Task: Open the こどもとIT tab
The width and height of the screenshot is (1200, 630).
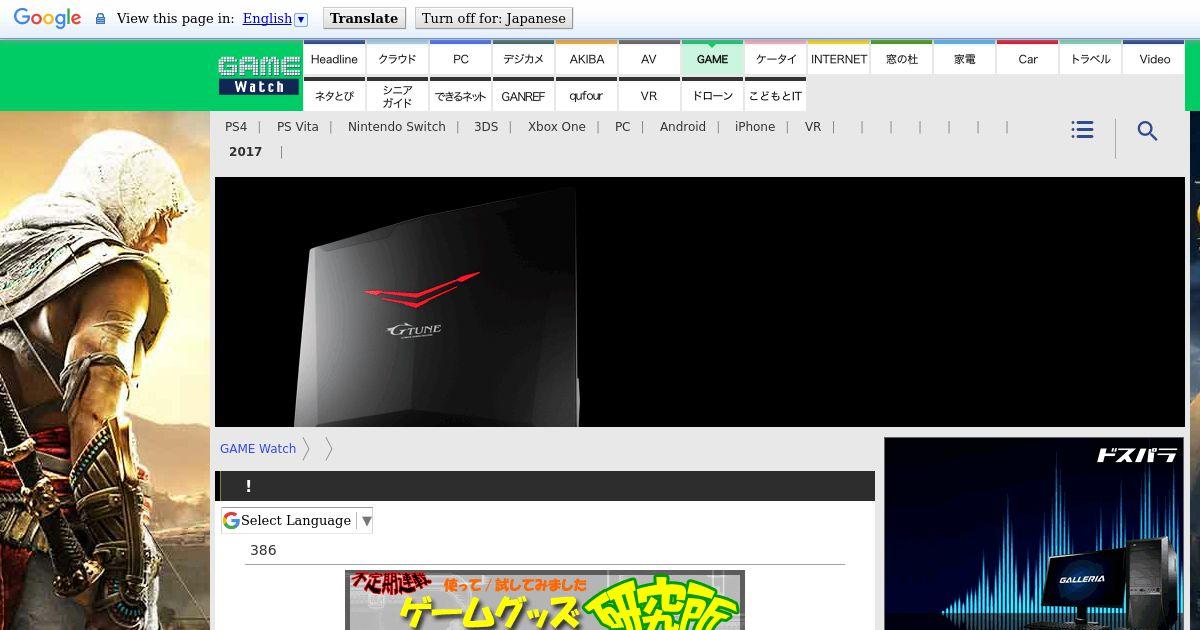Action: pyautogui.click(x=775, y=95)
